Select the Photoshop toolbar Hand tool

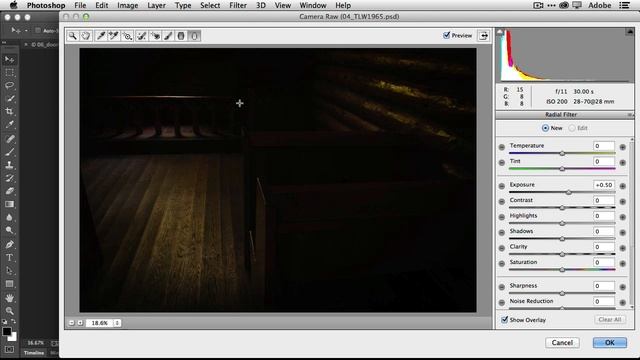[x=9, y=298]
